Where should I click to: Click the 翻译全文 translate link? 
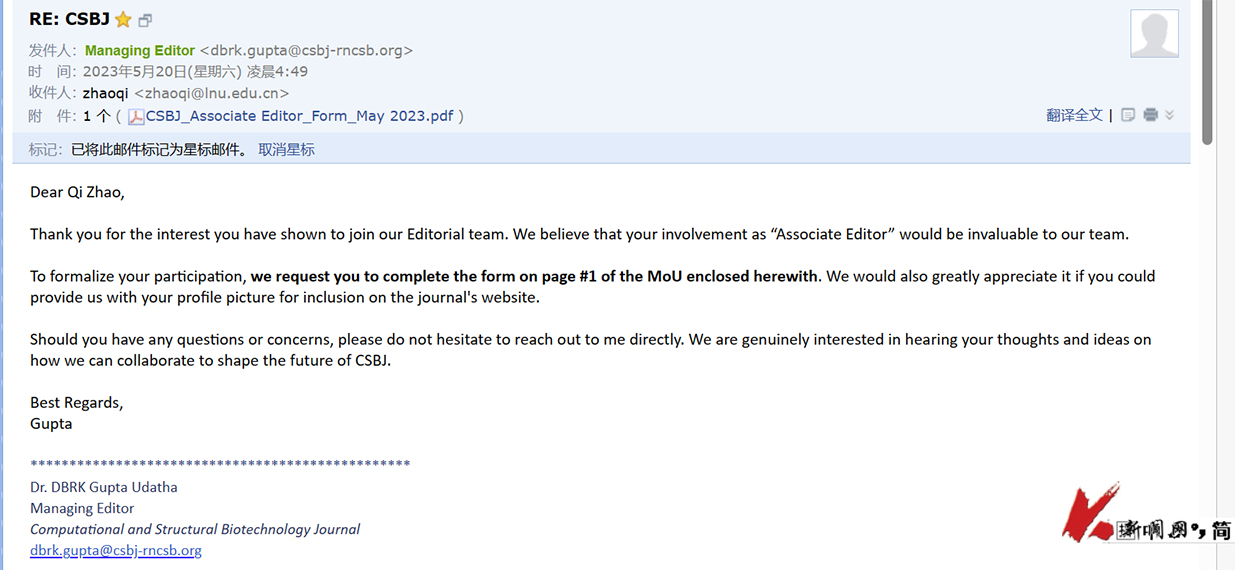1074,115
